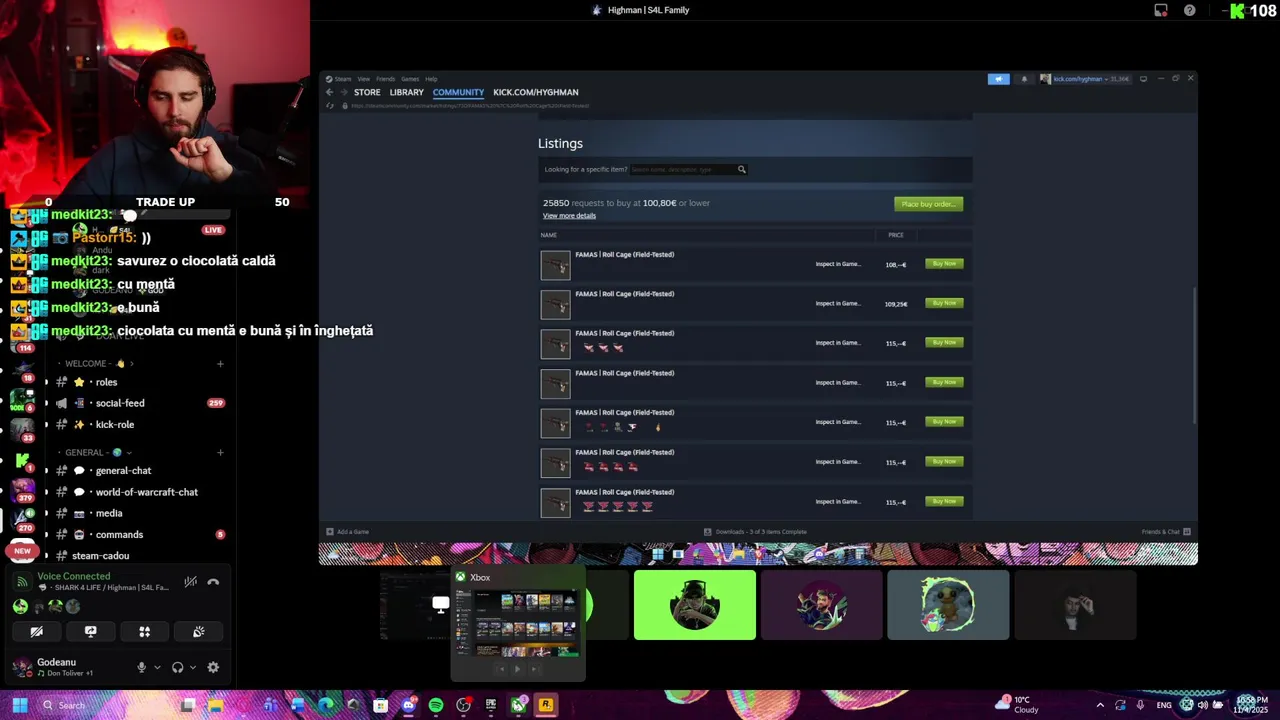Open the kick-role channel
Screen dimensions: 1280x720
click(x=140, y=424)
